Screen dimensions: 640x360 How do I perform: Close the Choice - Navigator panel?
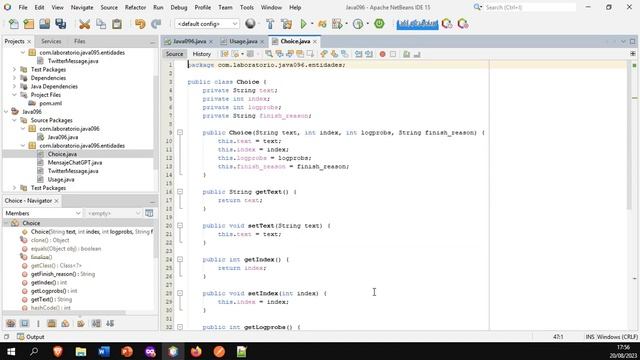(57, 201)
